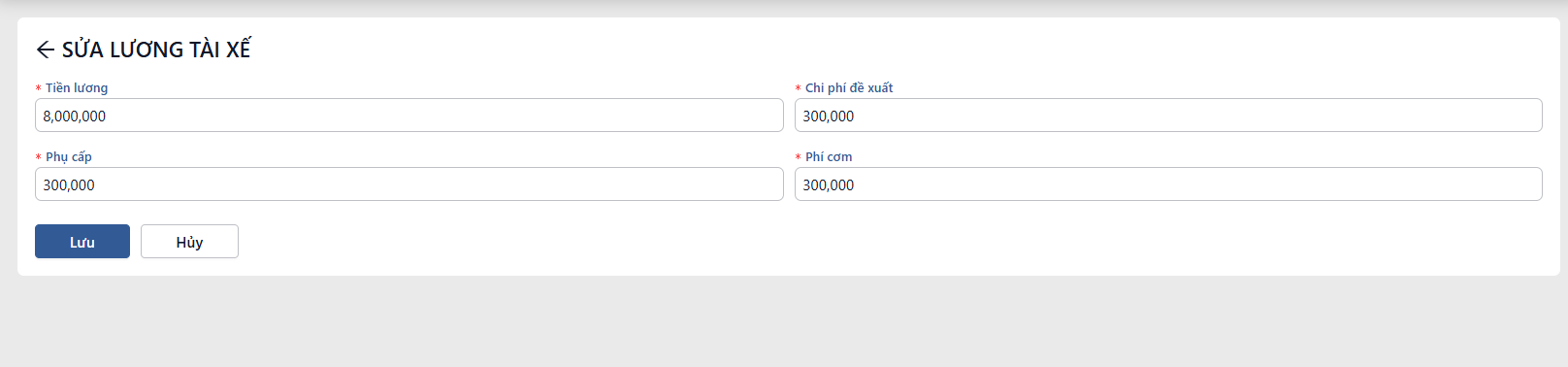
Task: Click the red asterisk beside Chi phí đề xuất
Action: (799, 89)
